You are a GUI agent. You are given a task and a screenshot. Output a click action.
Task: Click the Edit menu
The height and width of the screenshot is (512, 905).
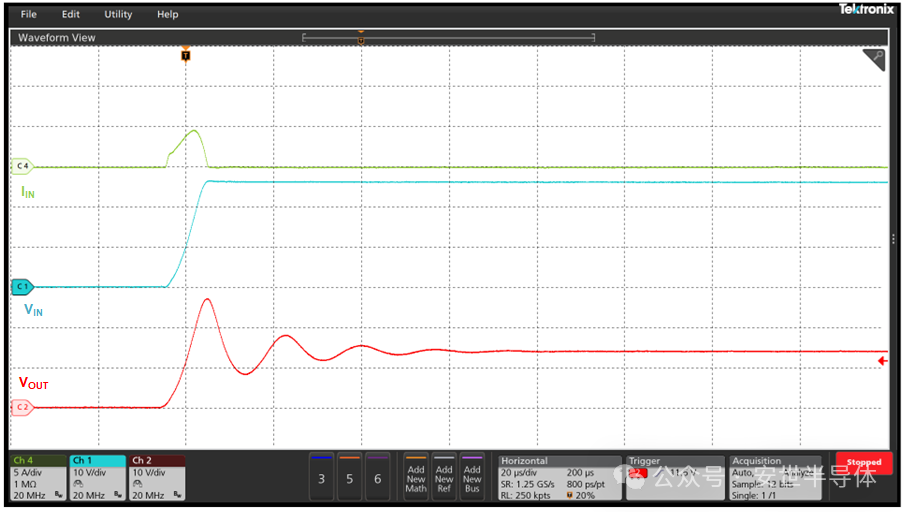(70, 14)
